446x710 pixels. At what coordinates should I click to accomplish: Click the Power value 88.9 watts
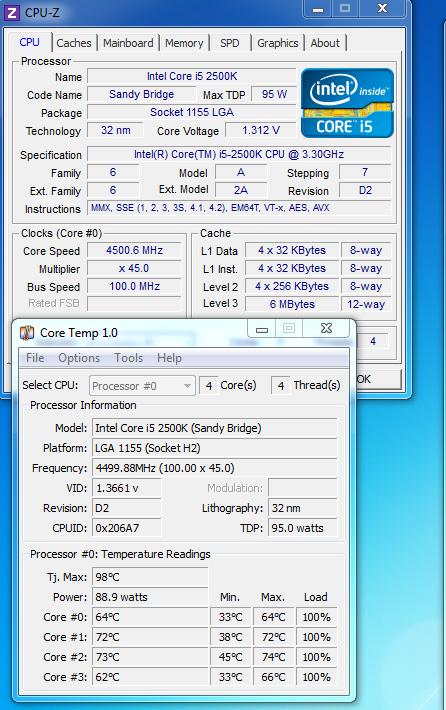tap(150, 597)
